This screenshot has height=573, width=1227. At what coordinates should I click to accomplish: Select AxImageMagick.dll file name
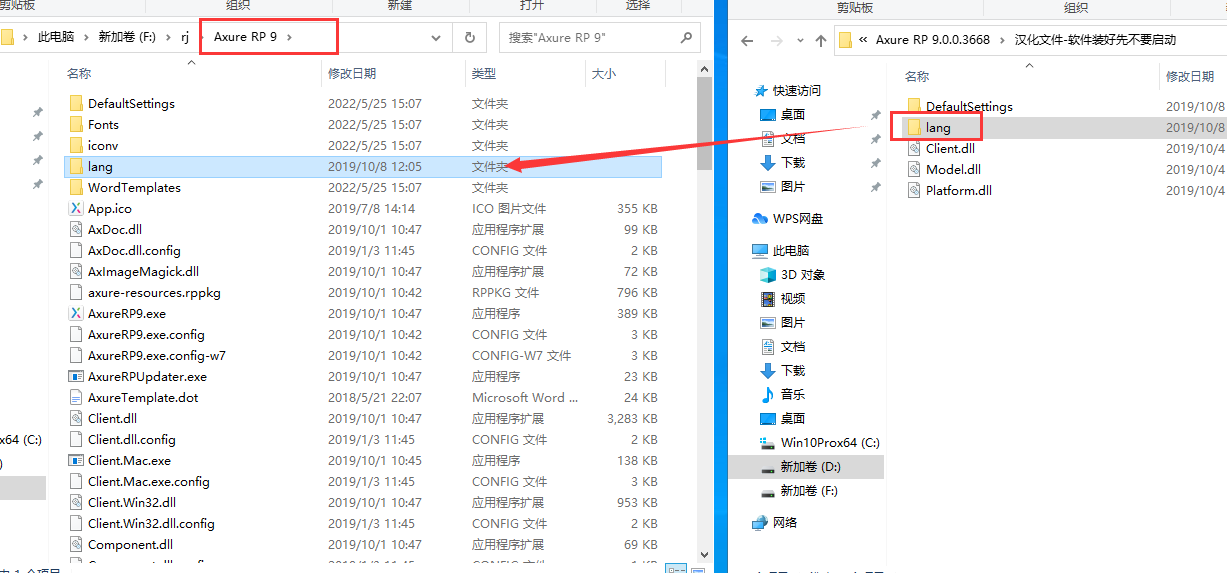(x=143, y=272)
